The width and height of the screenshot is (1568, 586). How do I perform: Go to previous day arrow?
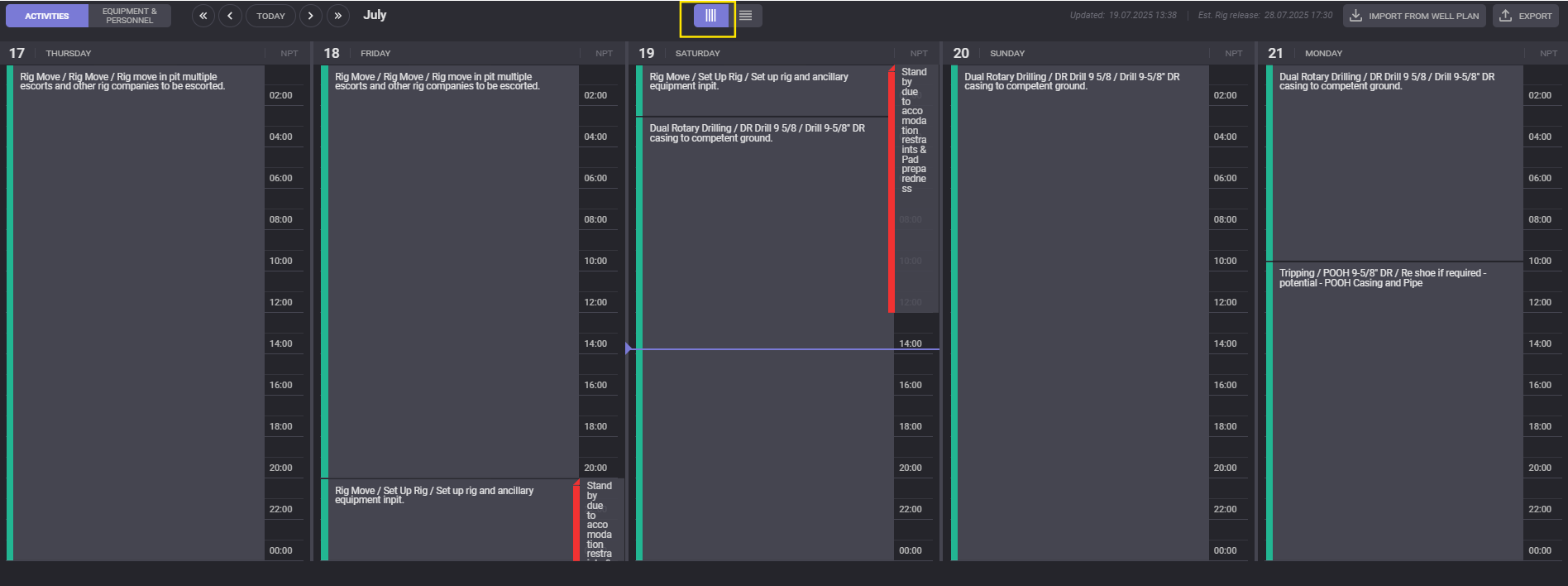pos(230,16)
